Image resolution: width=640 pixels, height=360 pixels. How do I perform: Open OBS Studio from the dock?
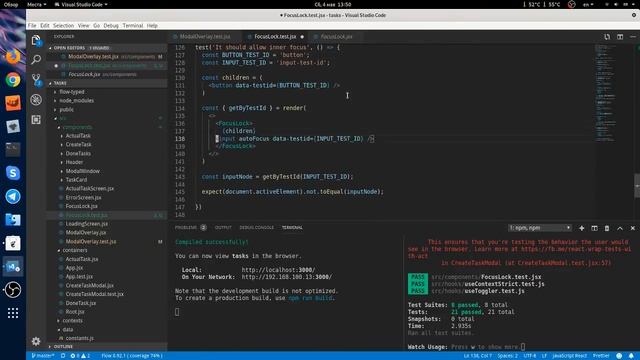(x=13, y=290)
